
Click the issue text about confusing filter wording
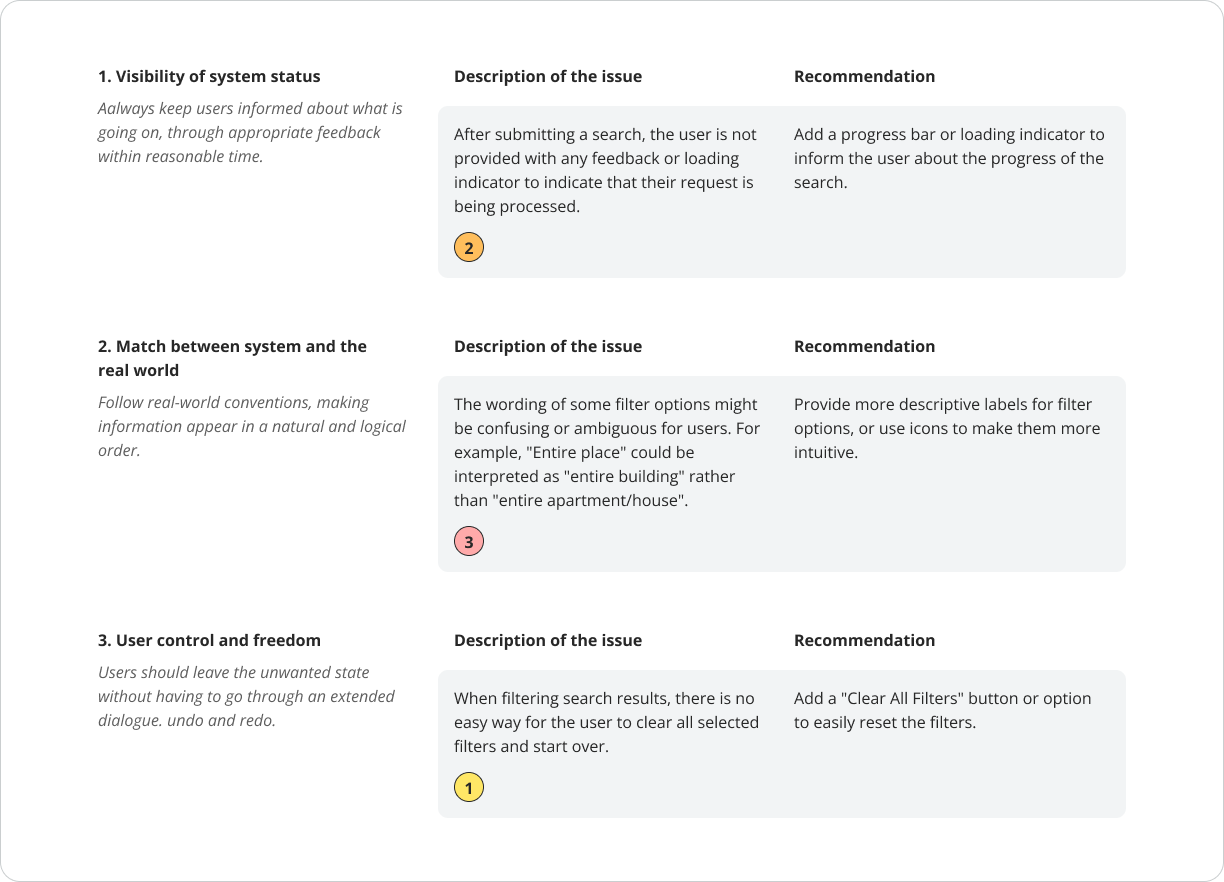[606, 452]
